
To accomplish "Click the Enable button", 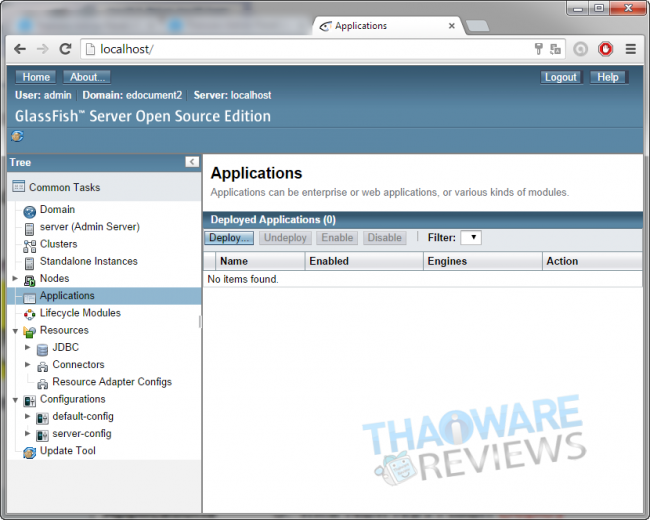I will [337, 238].
